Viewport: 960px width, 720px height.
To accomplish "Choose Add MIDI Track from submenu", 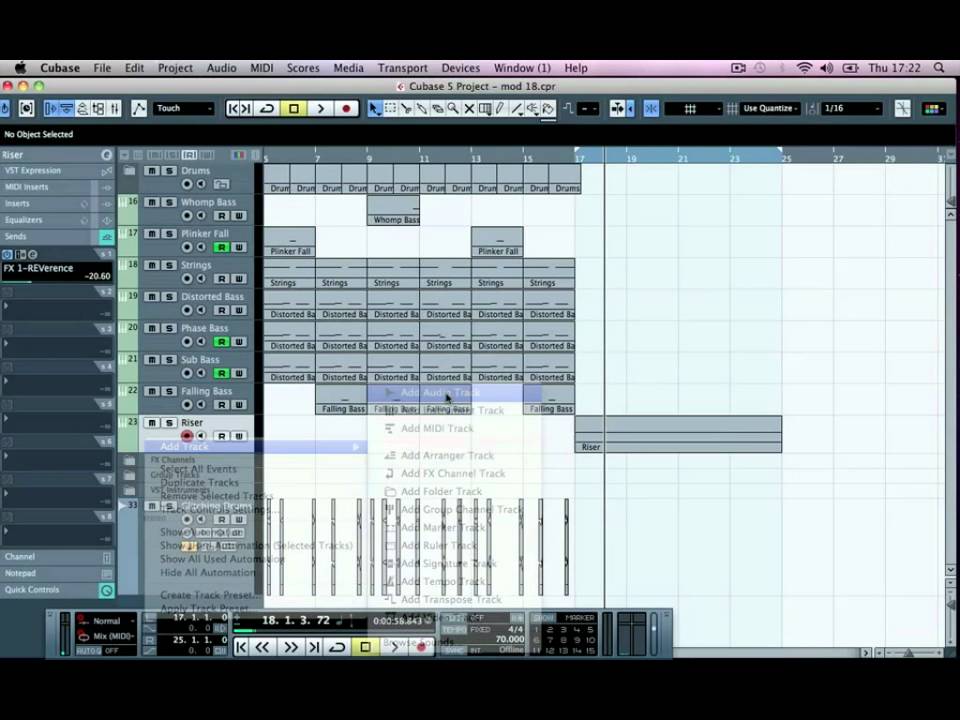I will click(x=454, y=429).
